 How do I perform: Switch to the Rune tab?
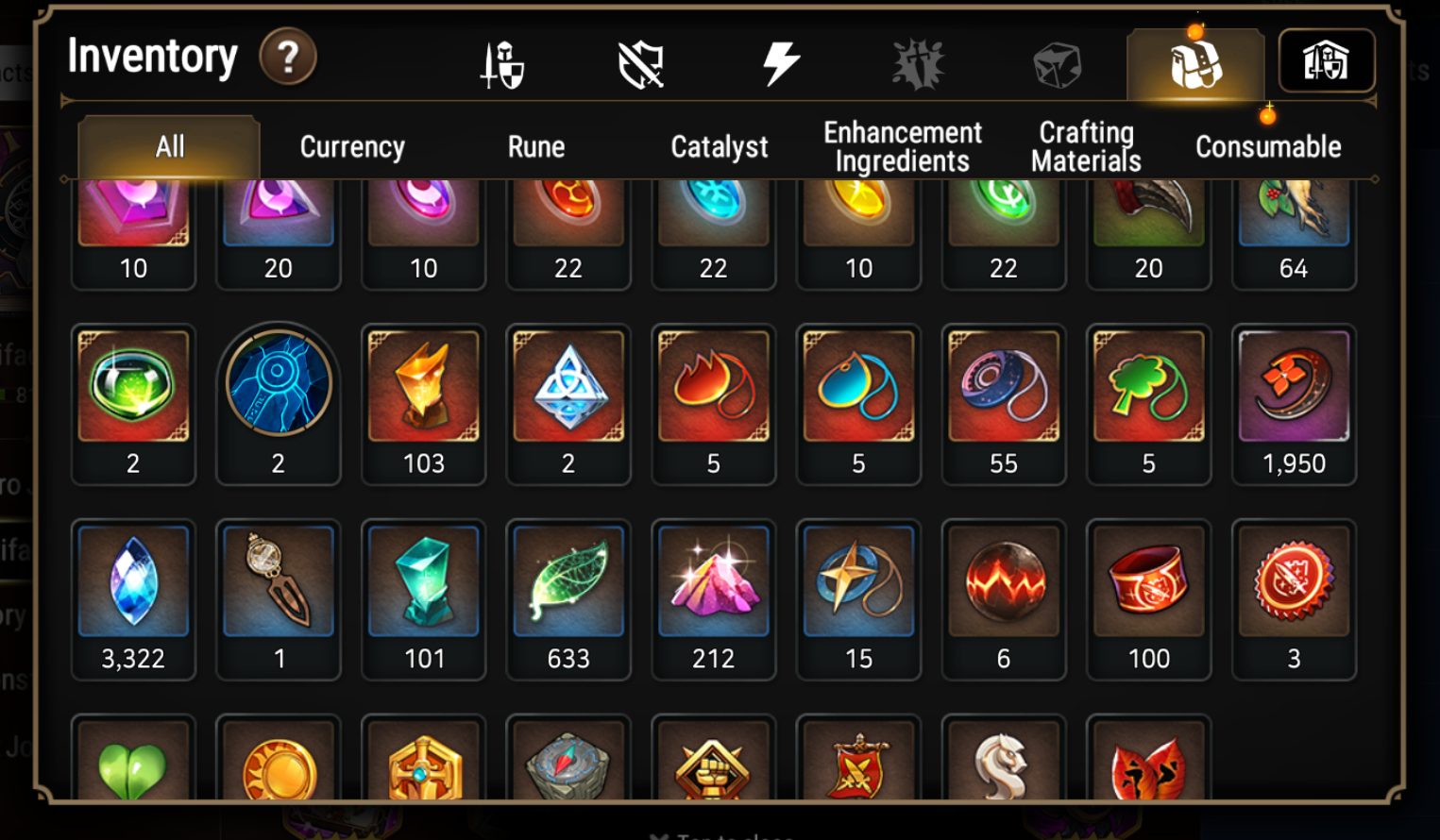536,147
